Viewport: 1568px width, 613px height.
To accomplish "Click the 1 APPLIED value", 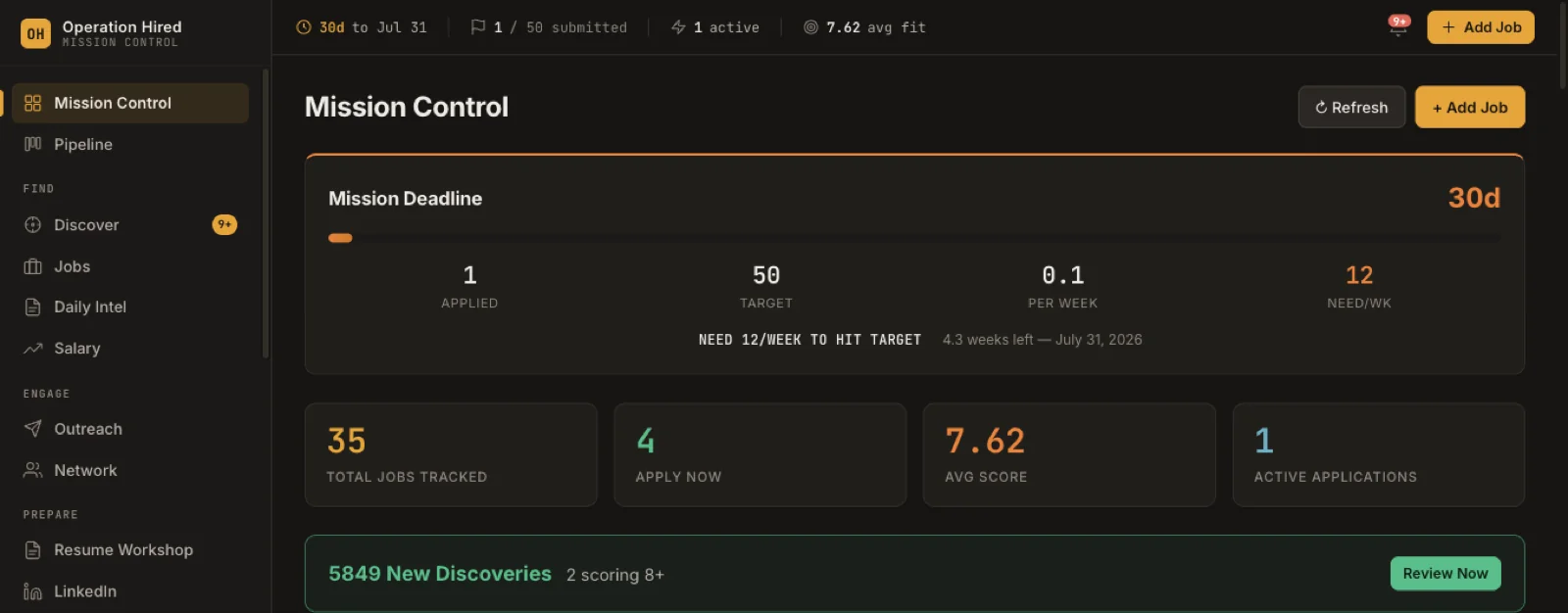I will pos(469,275).
